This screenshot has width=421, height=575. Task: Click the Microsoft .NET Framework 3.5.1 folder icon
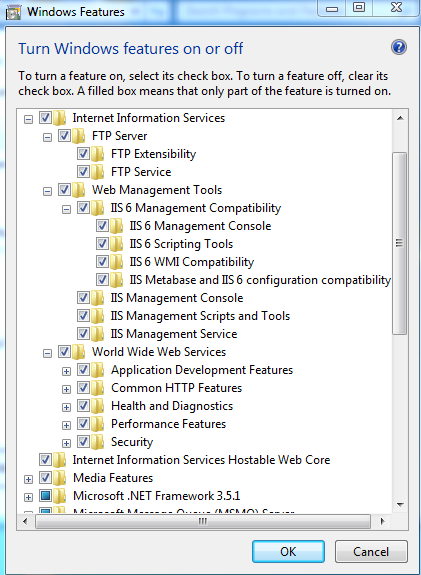pyautogui.click(x=60, y=495)
